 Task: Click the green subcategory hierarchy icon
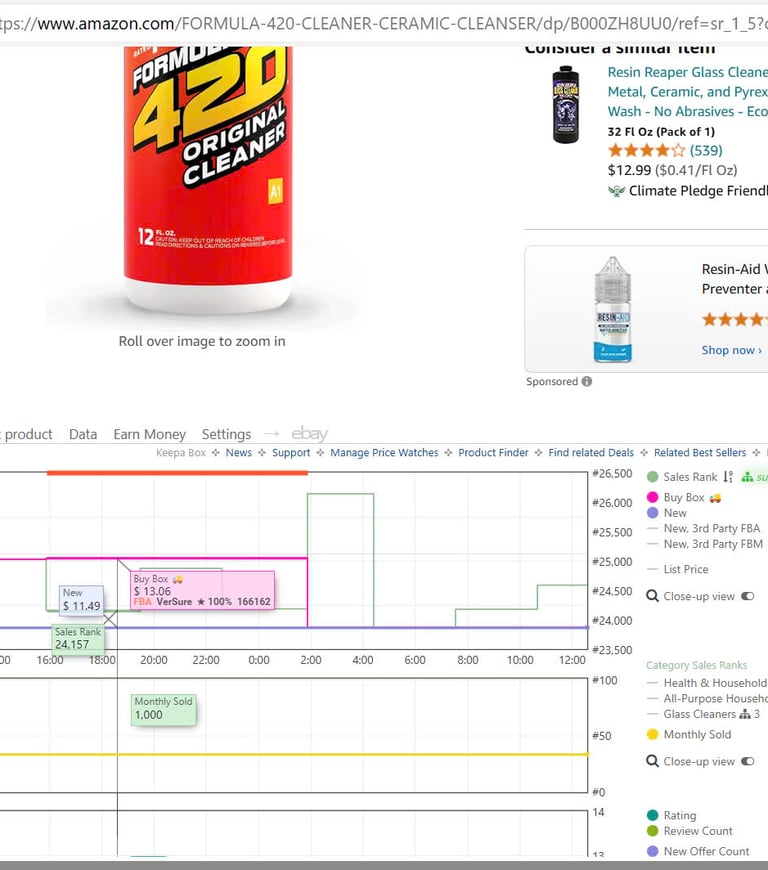coord(747,477)
